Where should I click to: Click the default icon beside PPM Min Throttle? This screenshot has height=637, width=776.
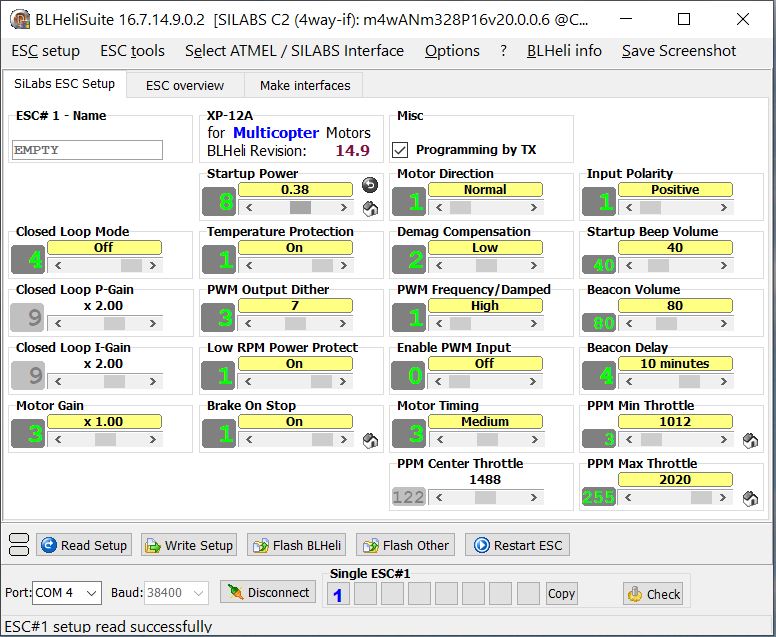[750, 440]
